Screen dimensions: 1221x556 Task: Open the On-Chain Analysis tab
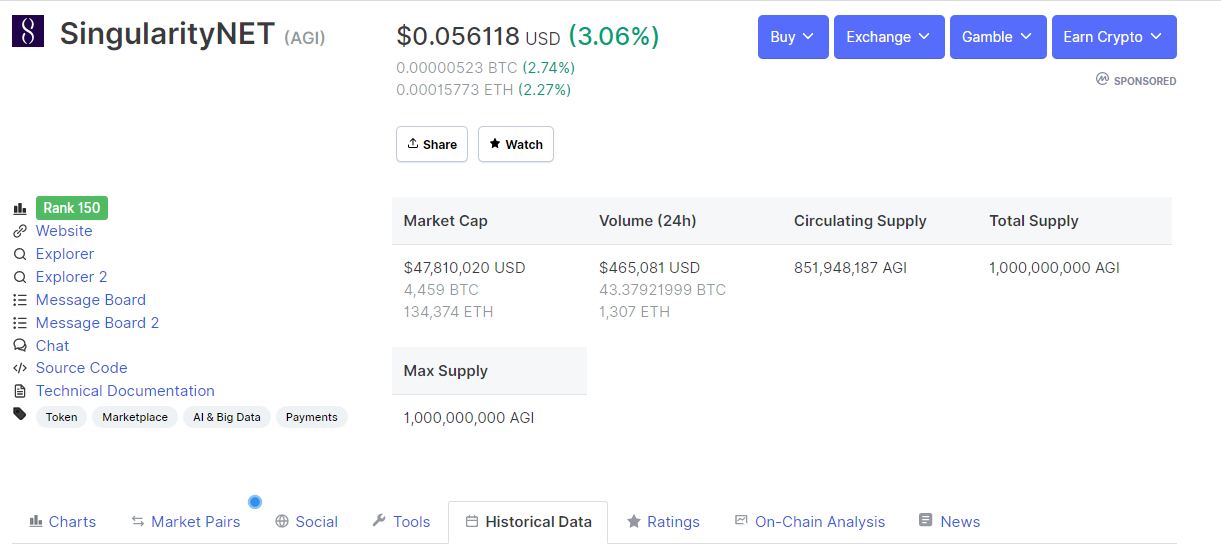[x=810, y=522]
